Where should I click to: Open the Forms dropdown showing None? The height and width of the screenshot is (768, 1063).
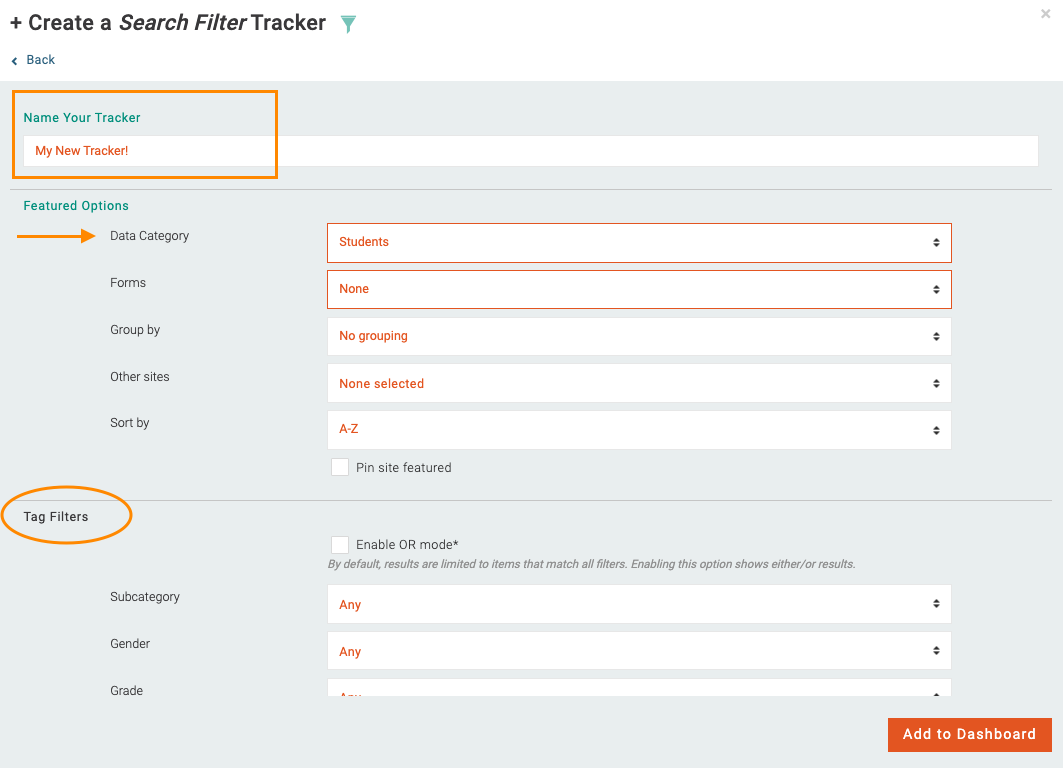(639, 289)
